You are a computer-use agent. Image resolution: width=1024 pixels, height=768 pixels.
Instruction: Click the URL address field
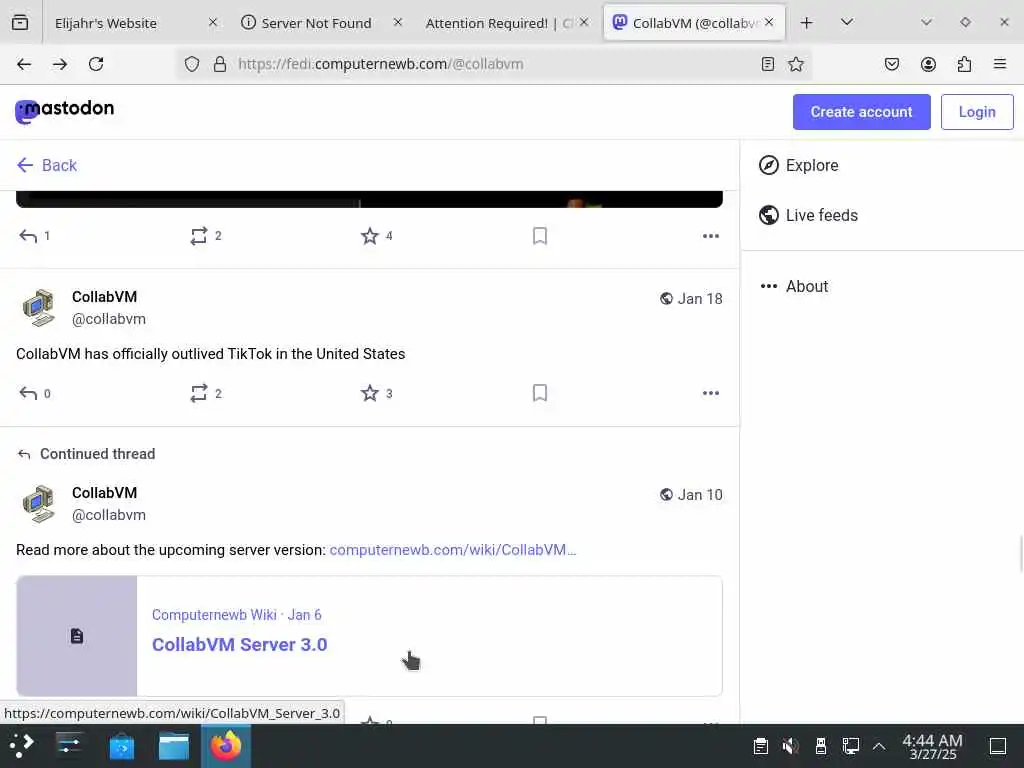[493, 64]
